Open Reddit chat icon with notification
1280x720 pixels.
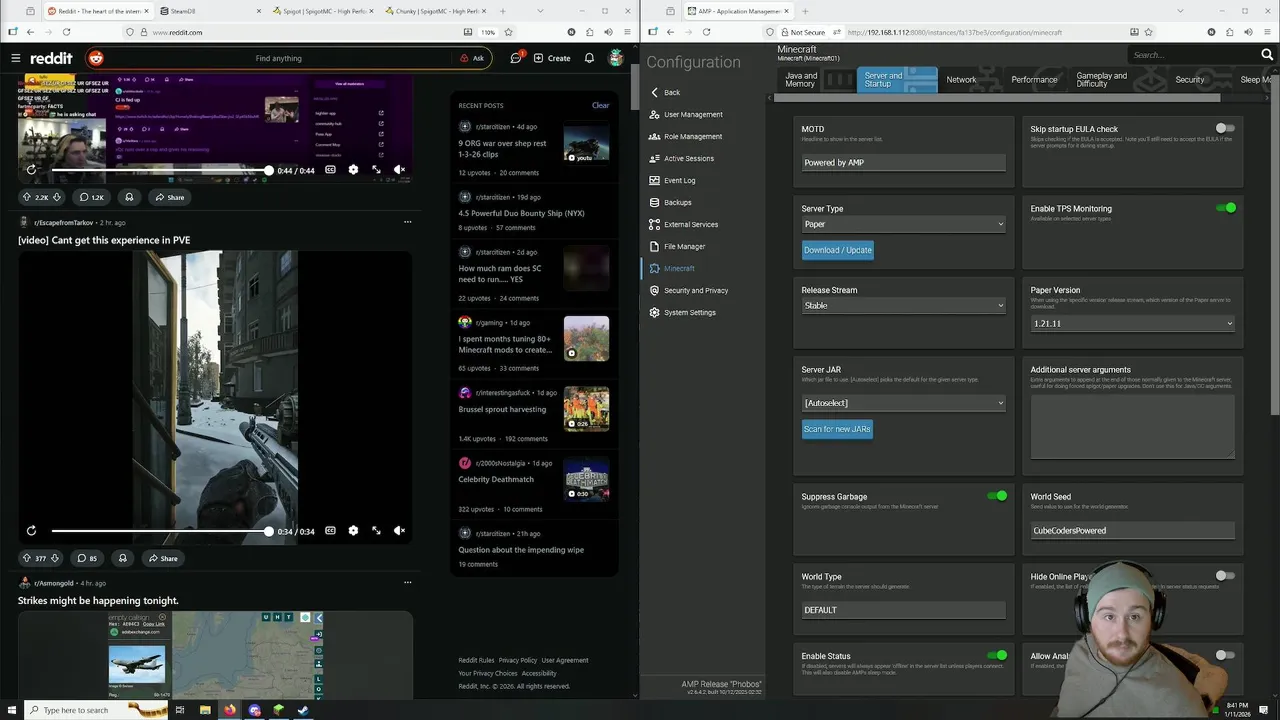coord(517,58)
